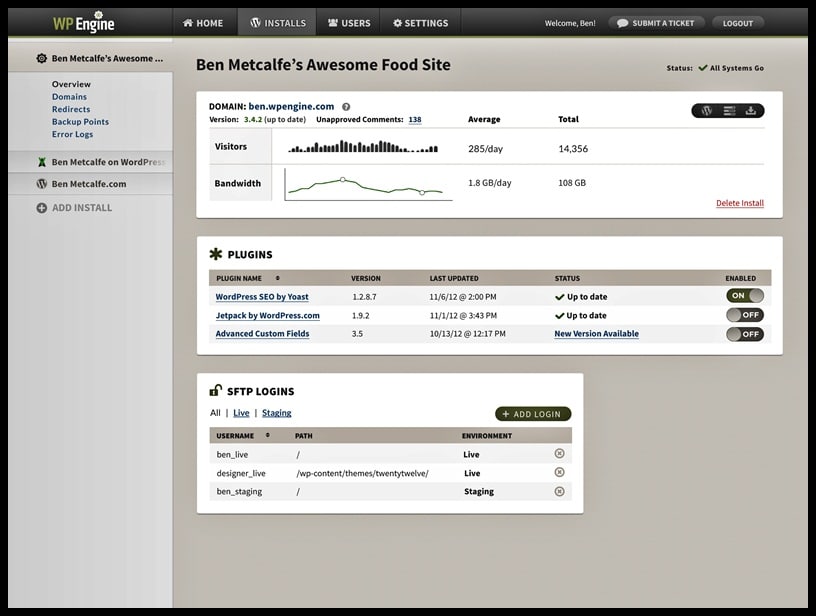Click the checkmark in WordPress SEO status
The width and height of the screenshot is (816, 616).
click(x=559, y=297)
